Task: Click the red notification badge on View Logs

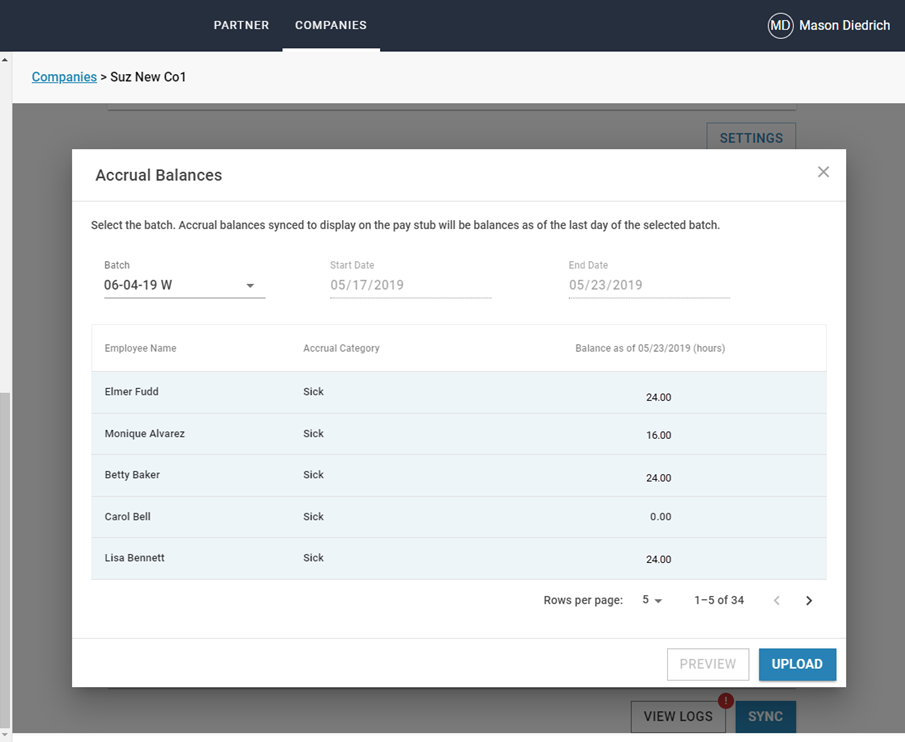Action: click(x=725, y=701)
